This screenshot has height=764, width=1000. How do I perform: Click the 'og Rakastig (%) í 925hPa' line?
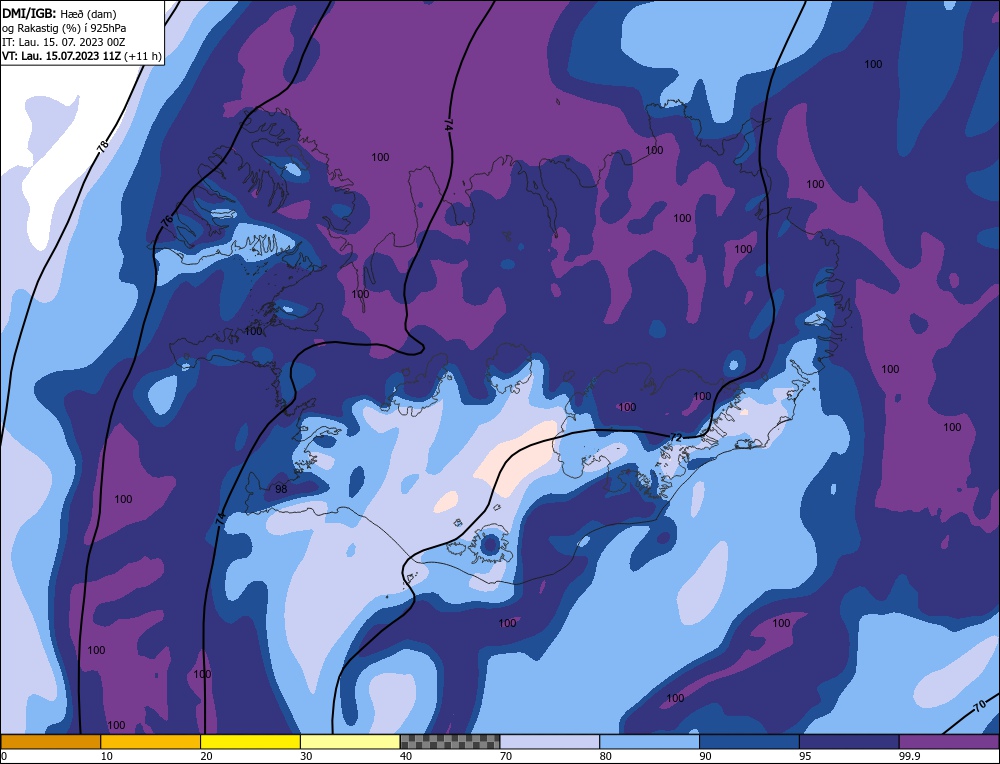[x=64, y=28]
